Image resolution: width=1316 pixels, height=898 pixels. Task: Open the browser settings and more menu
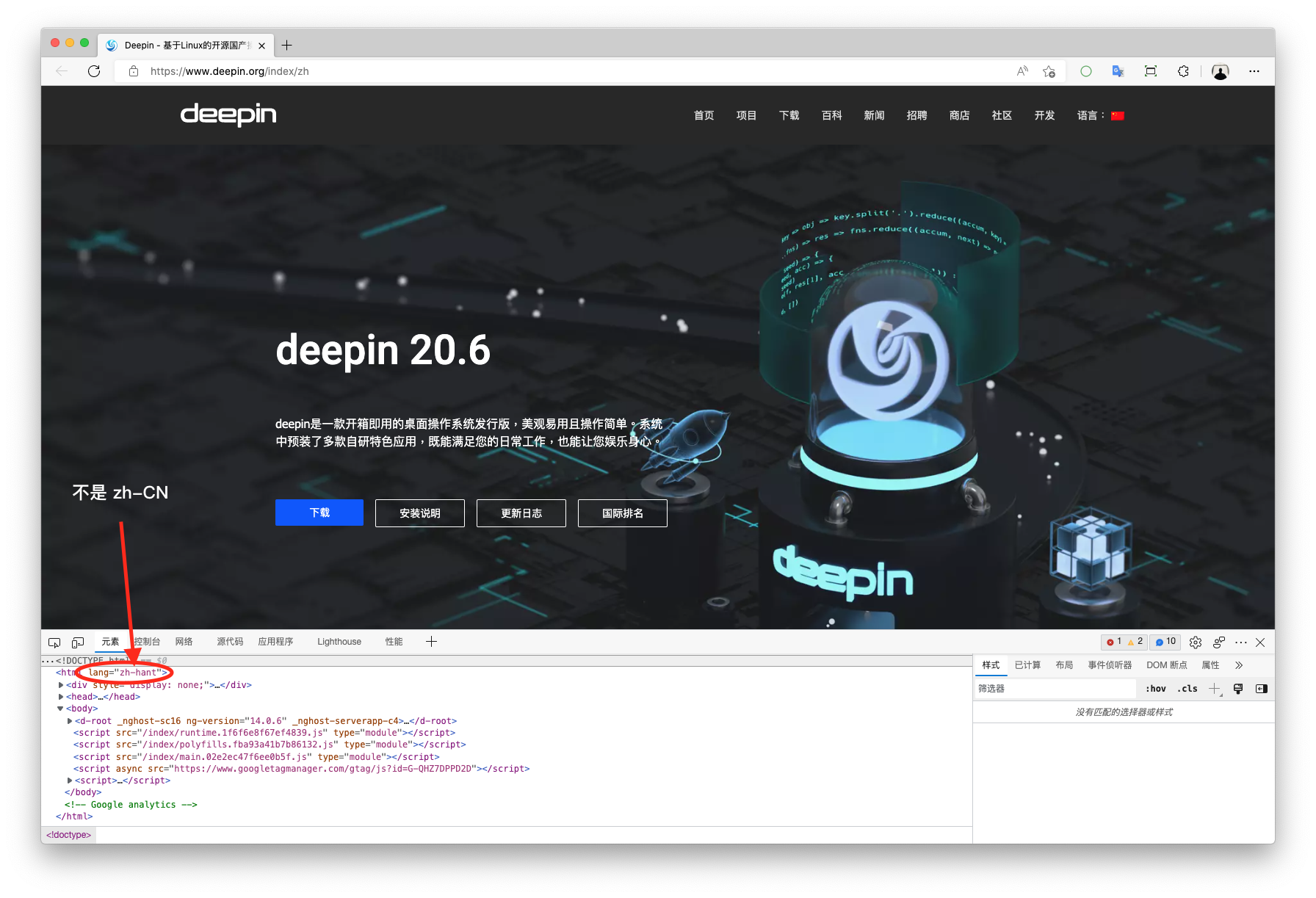[x=1254, y=71]
